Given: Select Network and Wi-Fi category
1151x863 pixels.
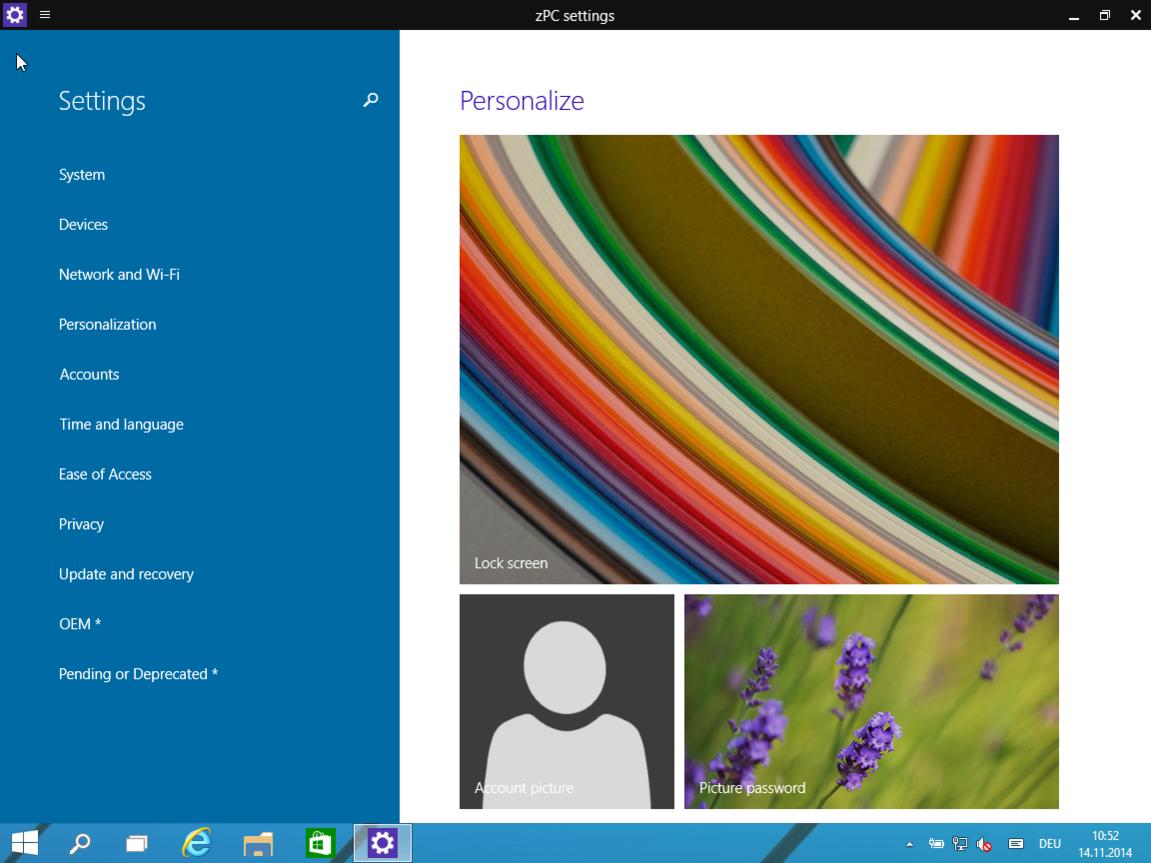Looking at the screenshot, I should pos(119,274).
